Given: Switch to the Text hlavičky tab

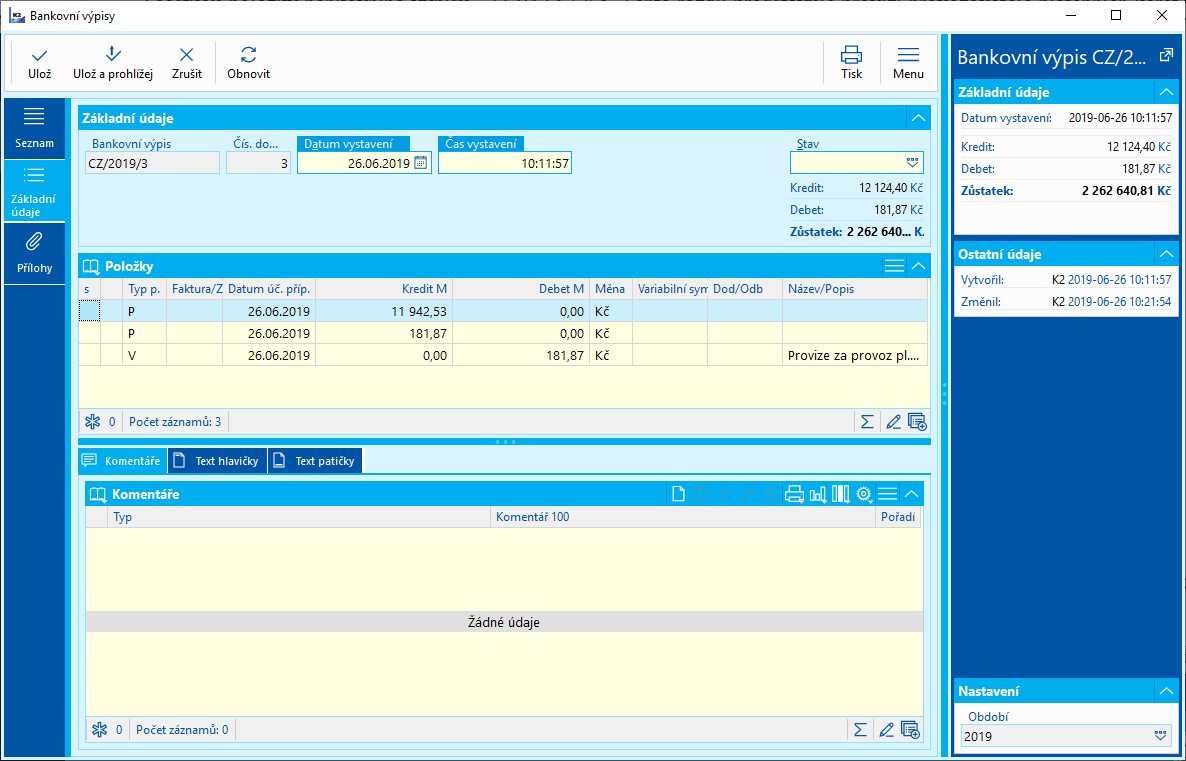Looking at the screenshot, I should coord(217,461).
